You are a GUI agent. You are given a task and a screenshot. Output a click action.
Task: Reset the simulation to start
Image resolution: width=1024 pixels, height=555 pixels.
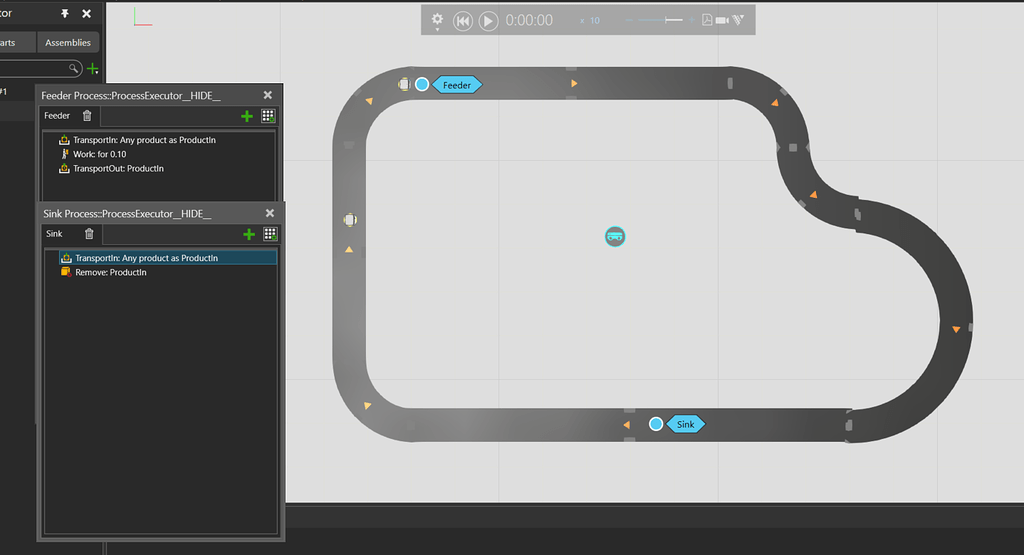click(462, 21)
